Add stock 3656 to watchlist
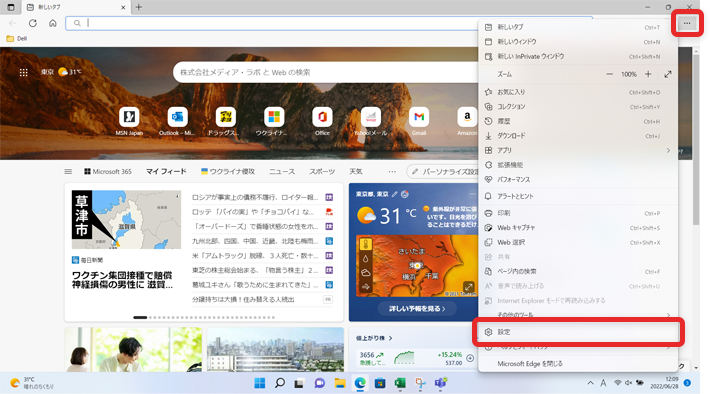 pos(470,358)
